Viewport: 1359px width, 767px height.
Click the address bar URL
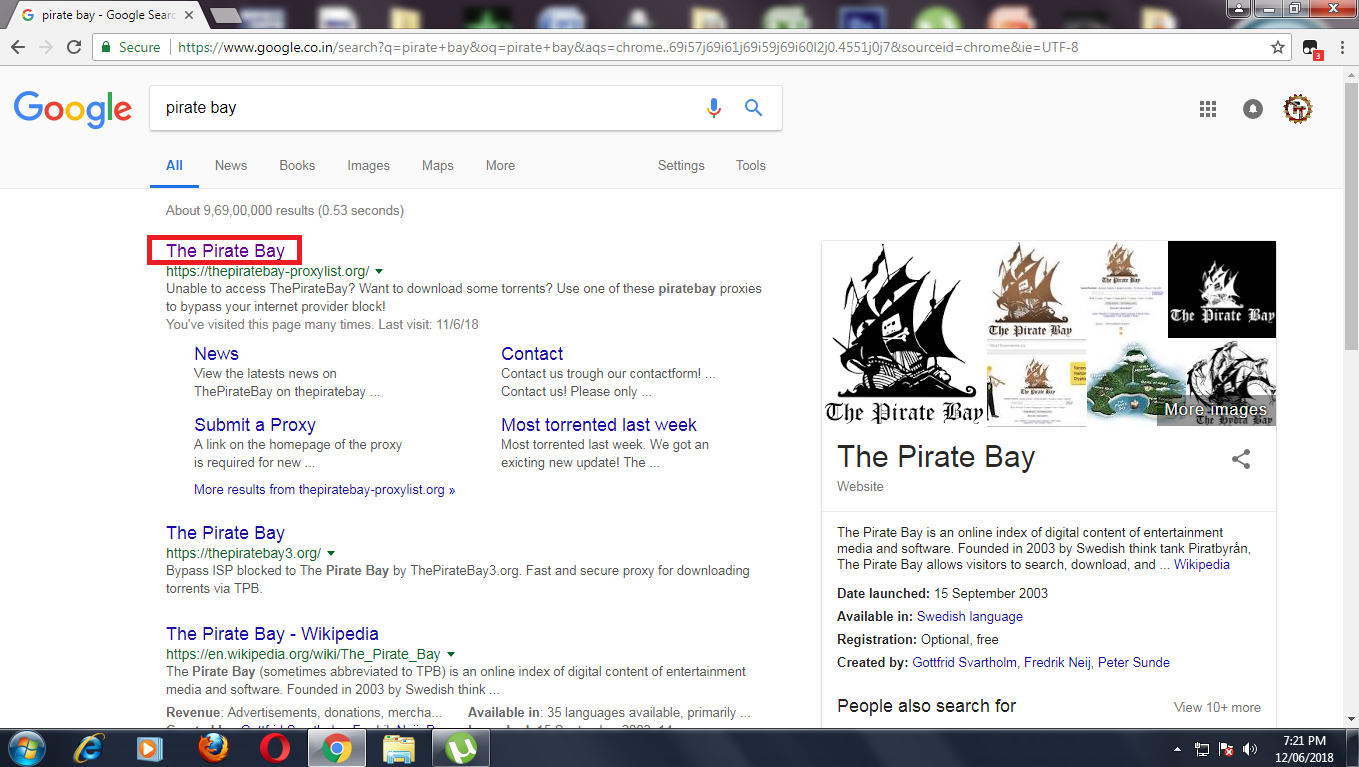628,48
